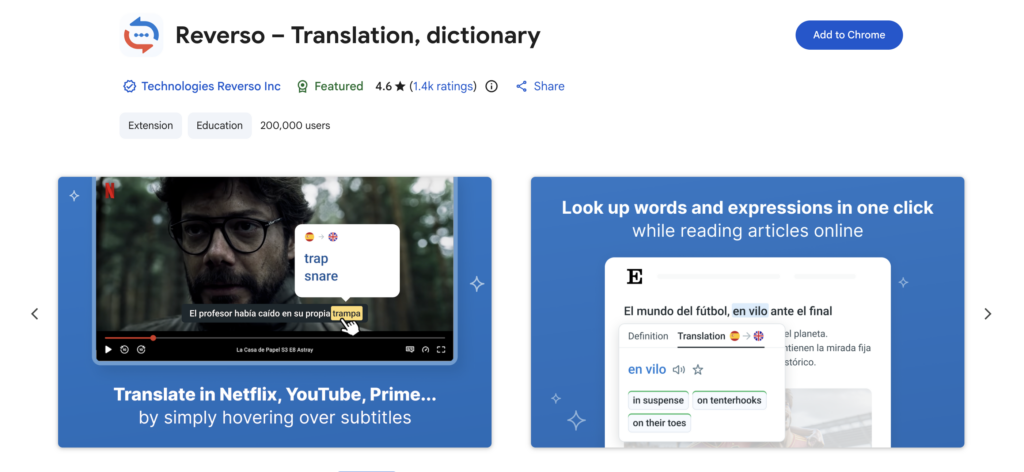Click the star favorite icon next to en vilo

(x=697, y=370)
